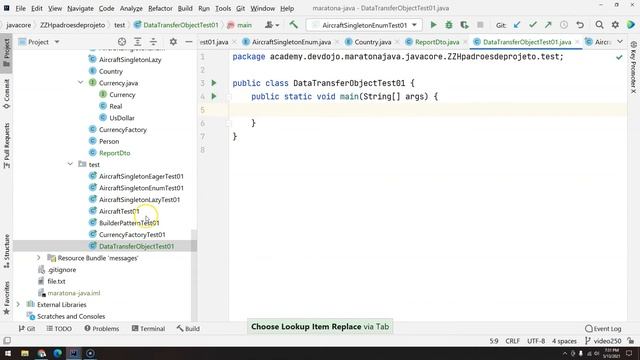Expand Resource Bundle 'messages'
Viewport: 640px width, 360px height.
coord(39,258)
